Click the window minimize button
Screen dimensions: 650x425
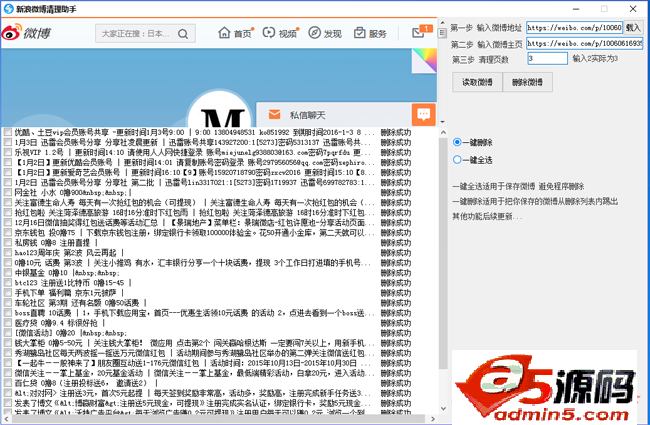click(x=576, y=9)
